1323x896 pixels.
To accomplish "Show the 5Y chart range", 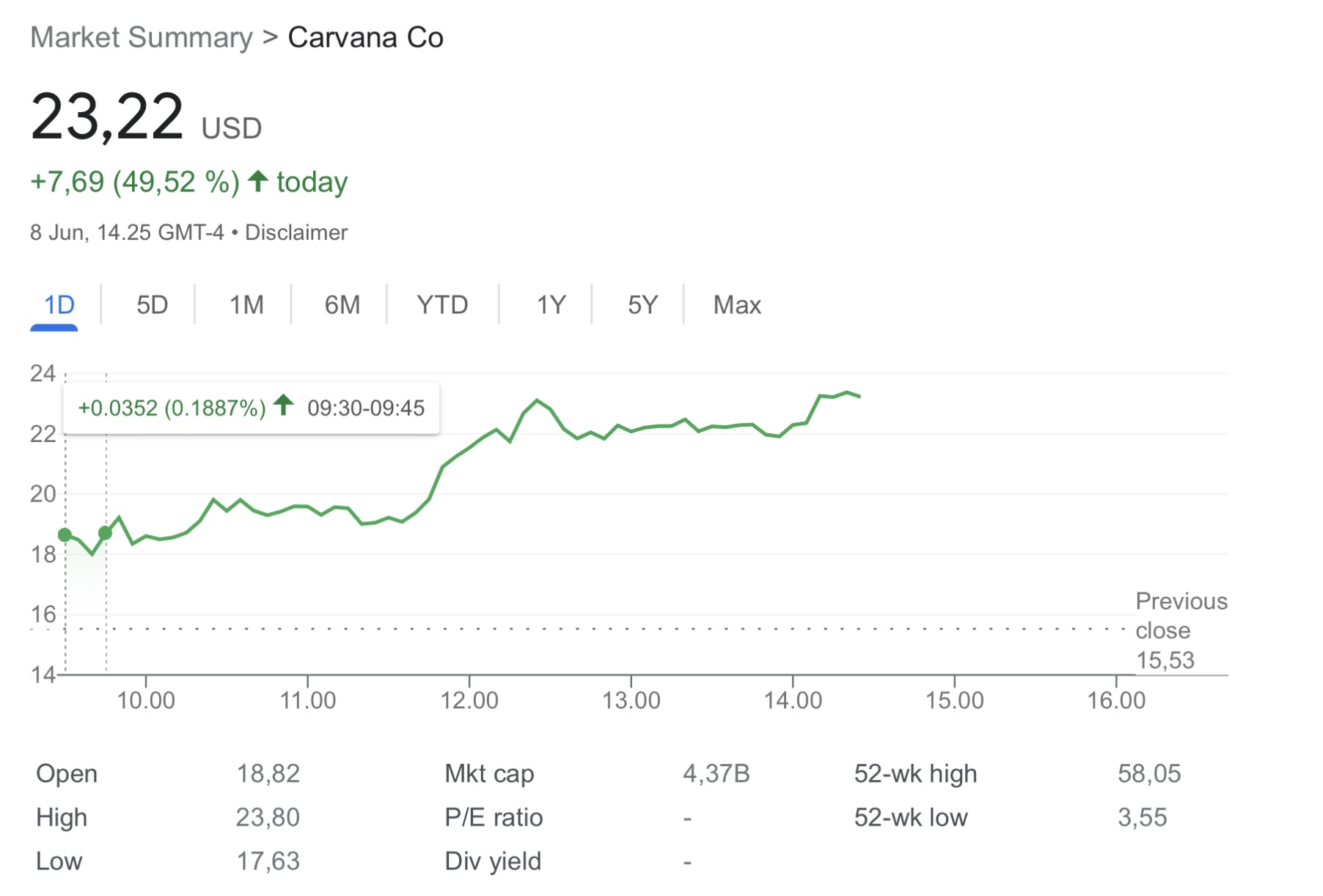I will click(642, 305).
